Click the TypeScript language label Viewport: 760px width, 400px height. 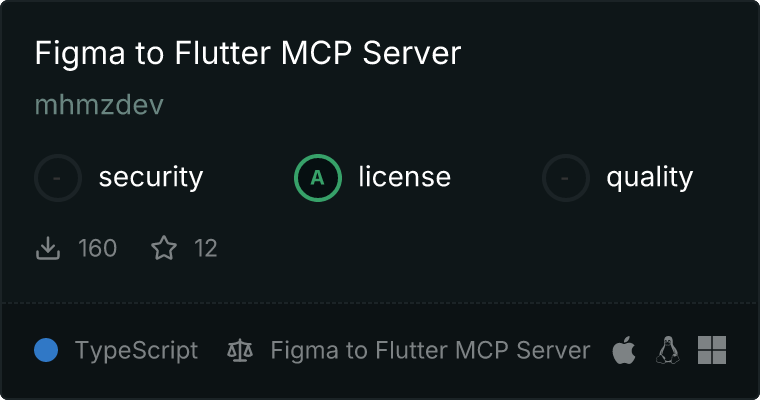(x=136, y=351)
